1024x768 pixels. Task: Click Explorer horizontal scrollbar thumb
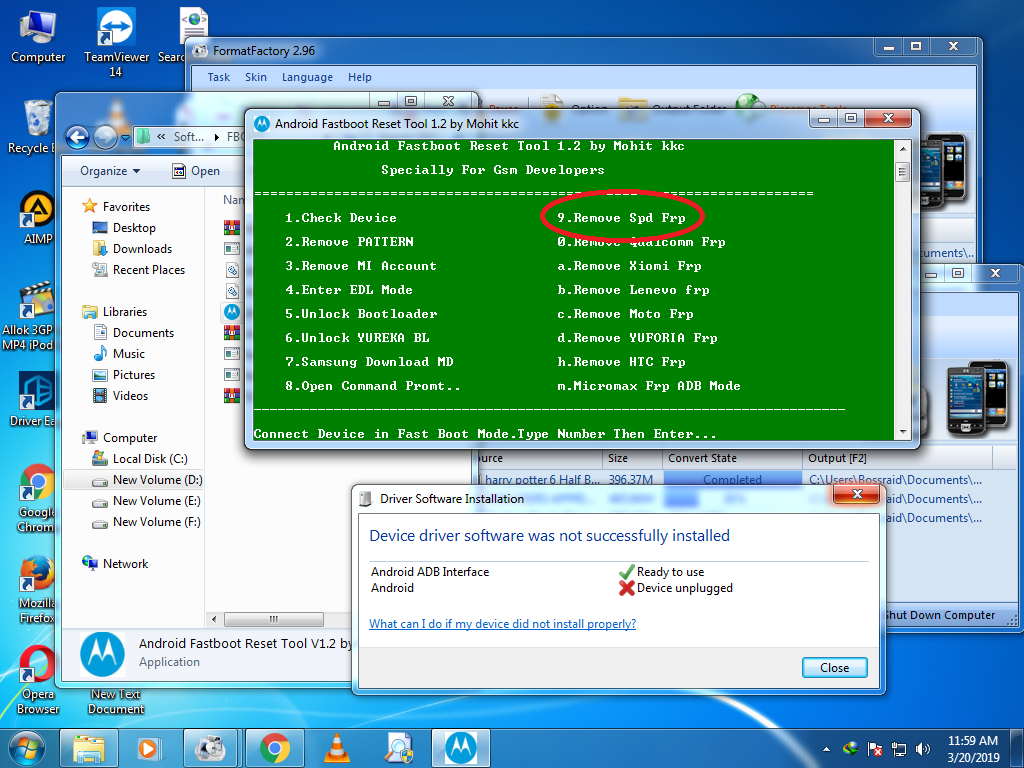274,618
